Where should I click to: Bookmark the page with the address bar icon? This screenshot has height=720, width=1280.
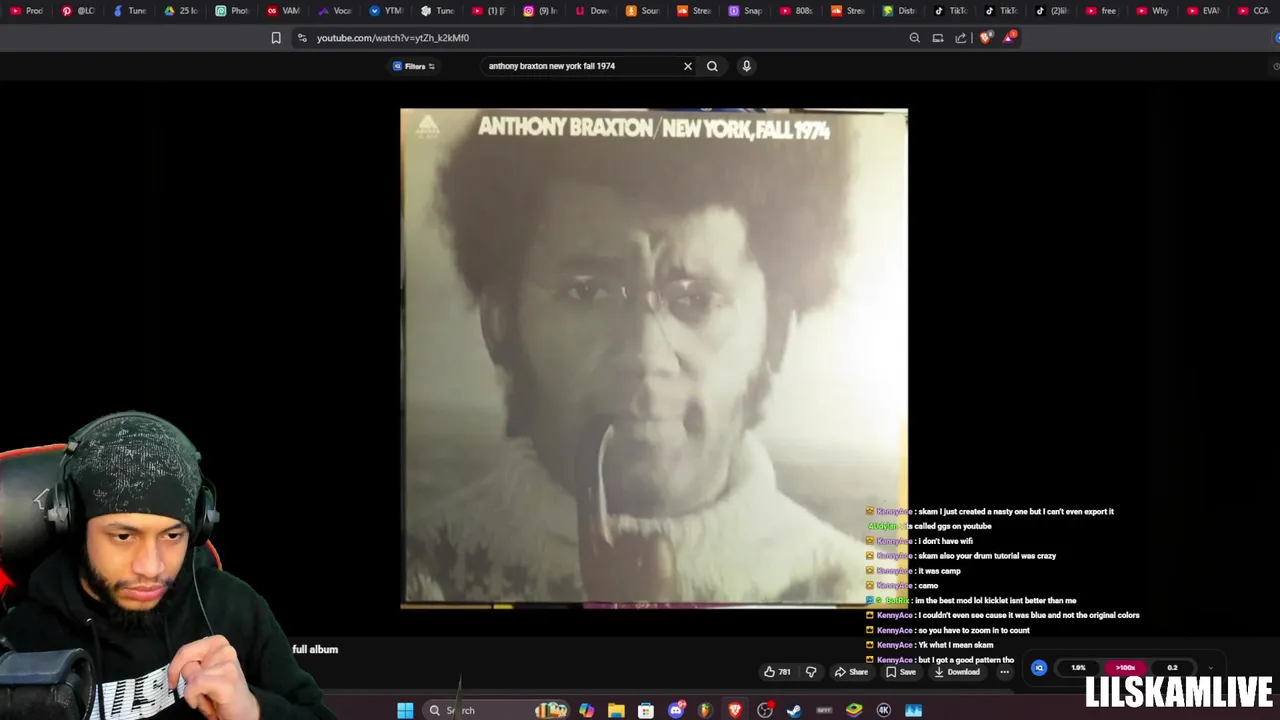tap(276, 38)
